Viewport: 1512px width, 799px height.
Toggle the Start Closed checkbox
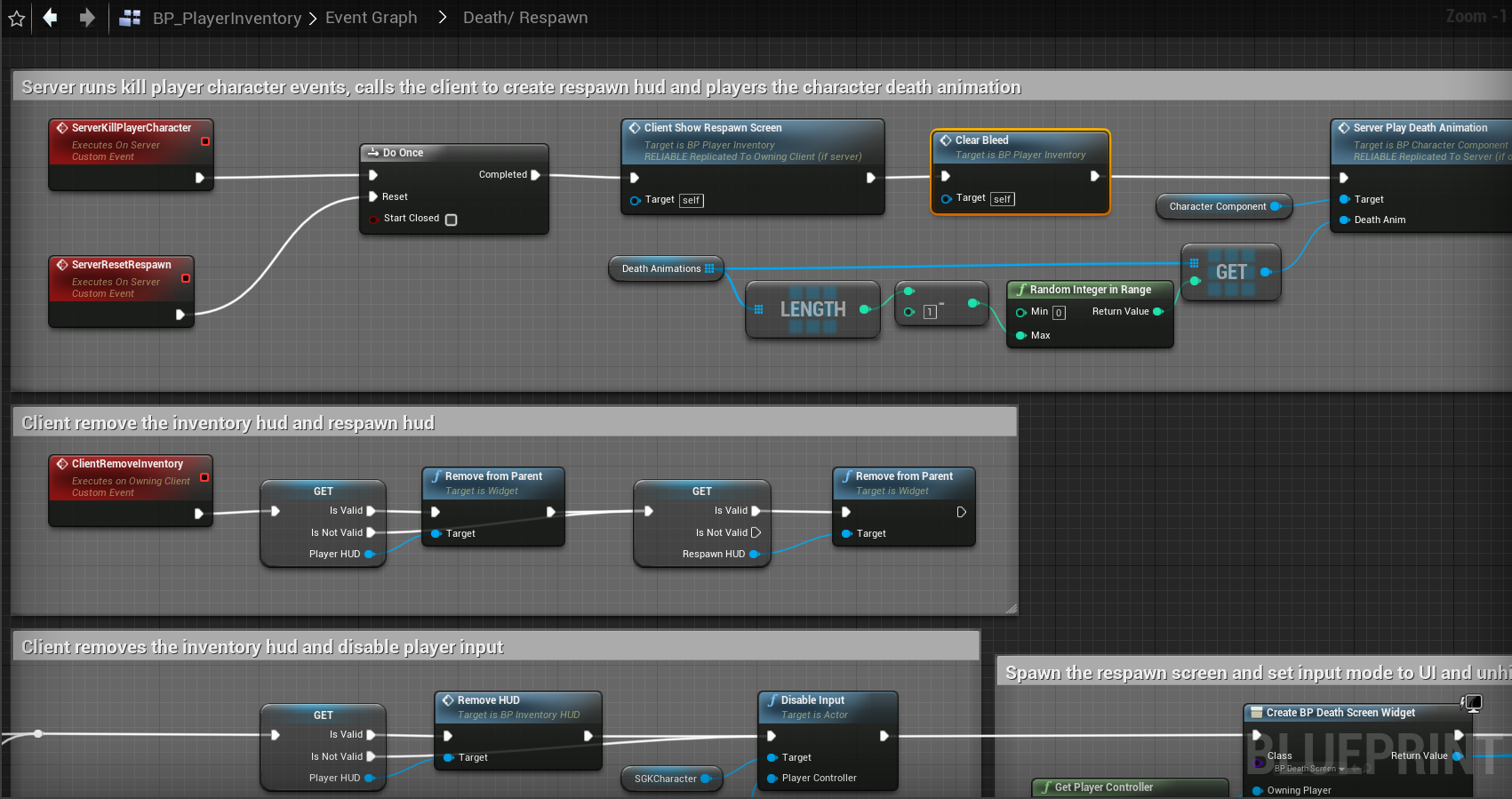(x=451, y=220)
